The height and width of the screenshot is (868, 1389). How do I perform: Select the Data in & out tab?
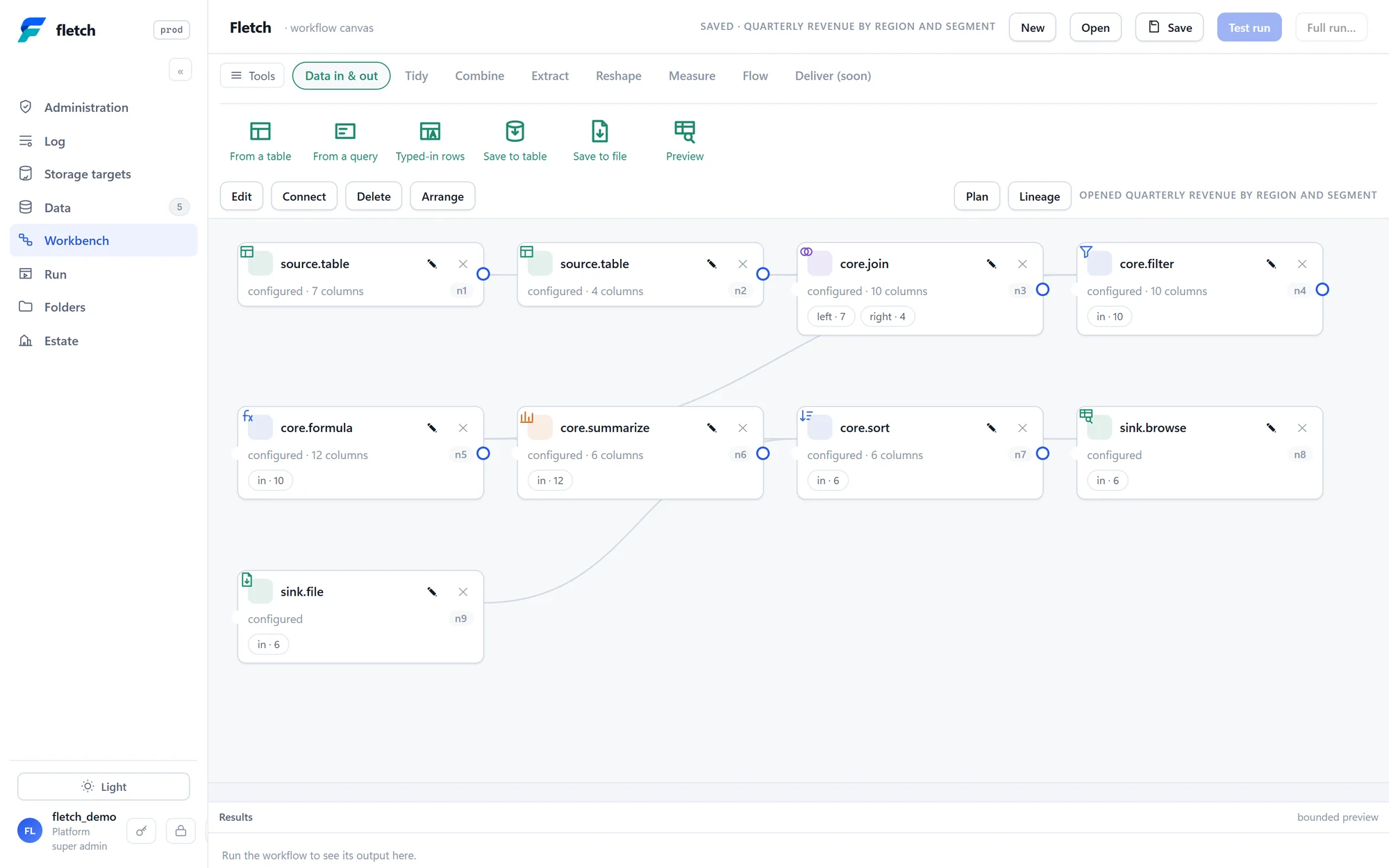tap(342, 76)
